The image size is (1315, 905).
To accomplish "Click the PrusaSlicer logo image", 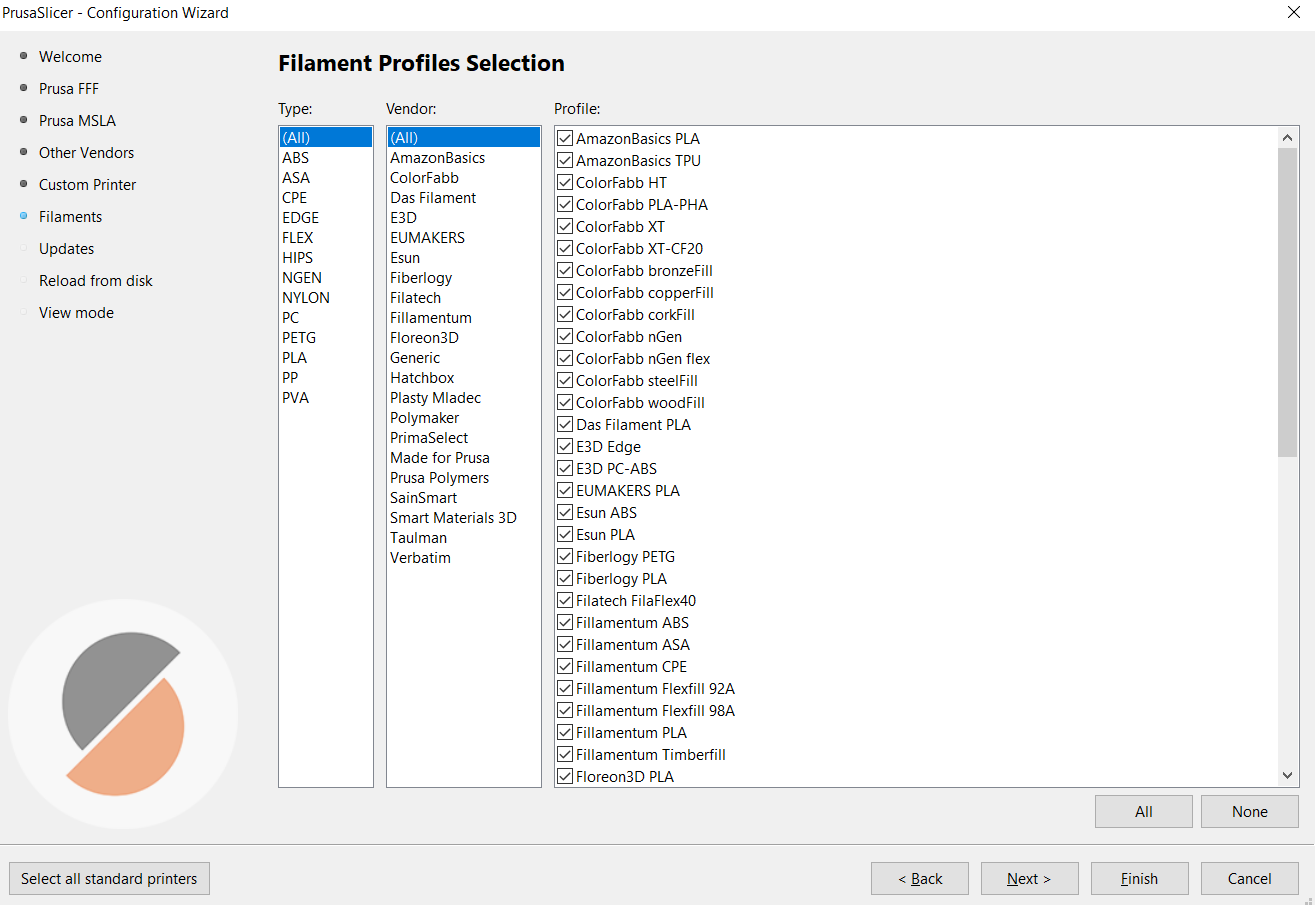I will (x=123, y=713).
